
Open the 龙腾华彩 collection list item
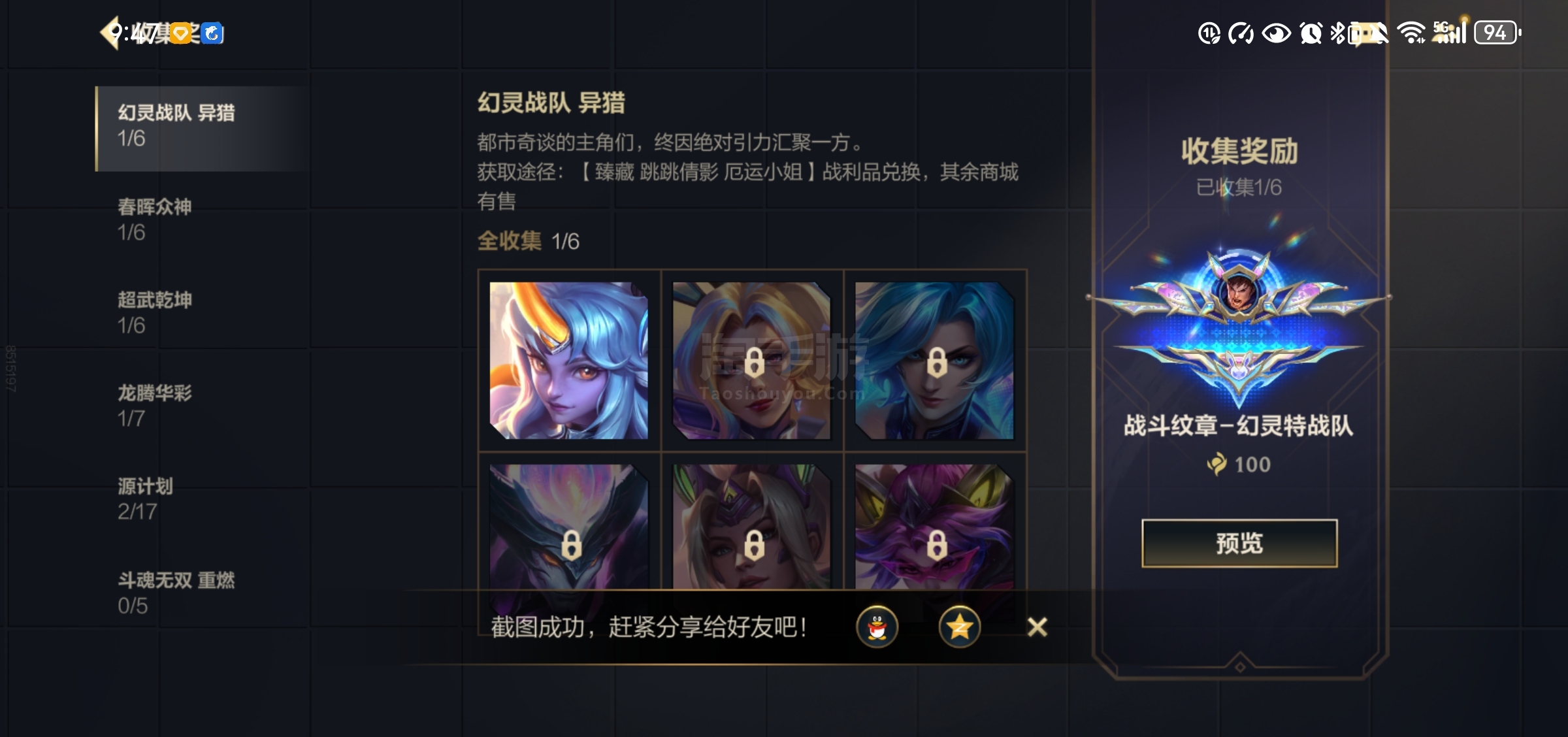click(x=203, y=405)
